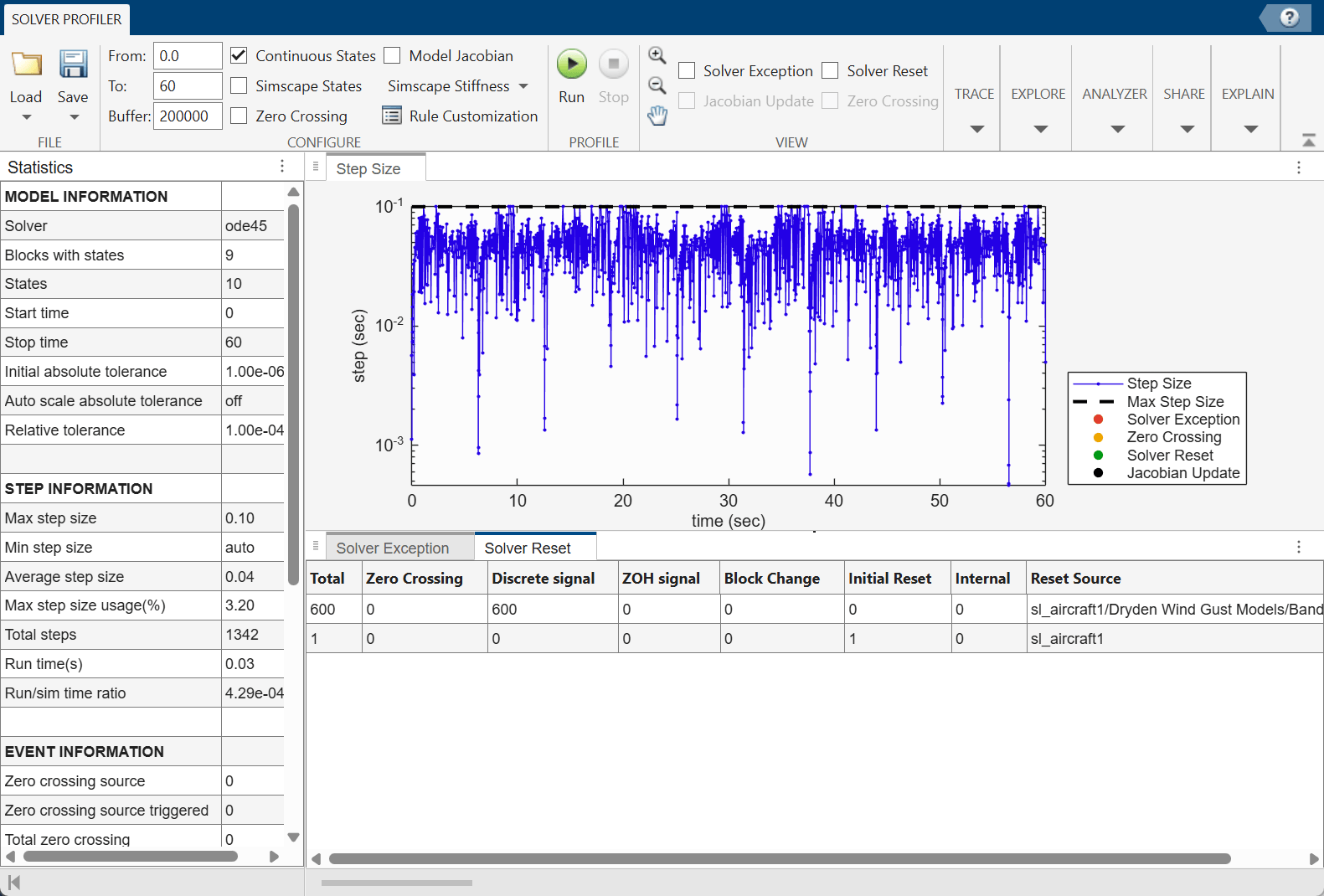Enable the Model Jacobian checkbox
This screenshot has width=1324, height=896.
pyautogui.click(x=392, y=55)
